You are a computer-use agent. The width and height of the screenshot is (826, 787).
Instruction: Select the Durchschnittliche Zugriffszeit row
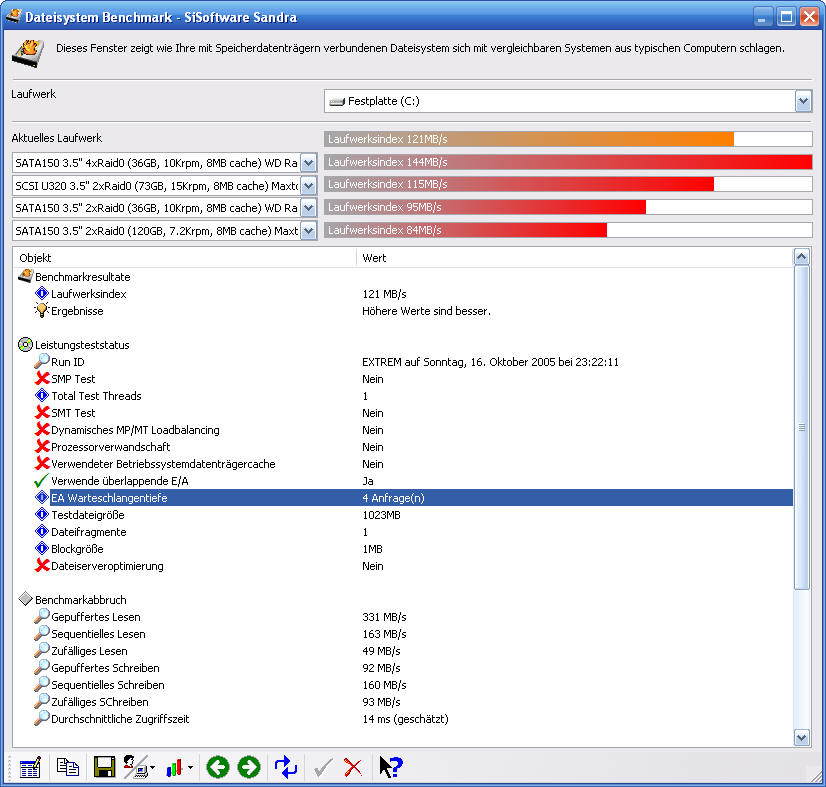click(x=414, y=719)
